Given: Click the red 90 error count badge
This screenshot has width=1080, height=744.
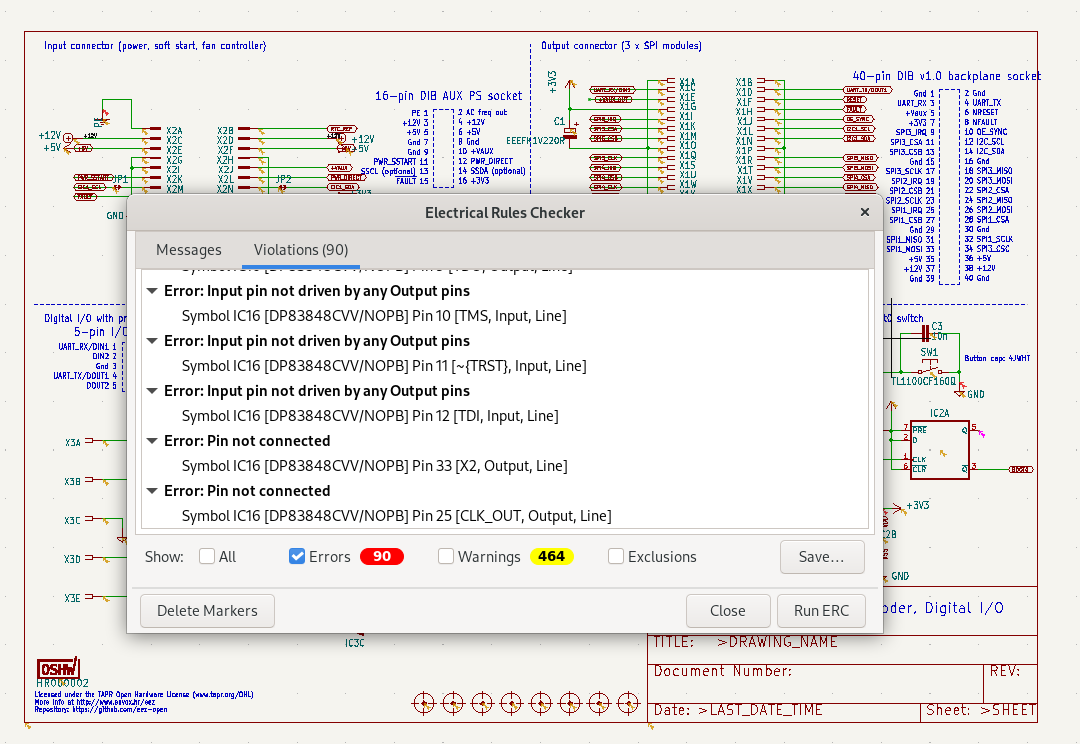Looking at the screenshot, I should pos(381,557).
